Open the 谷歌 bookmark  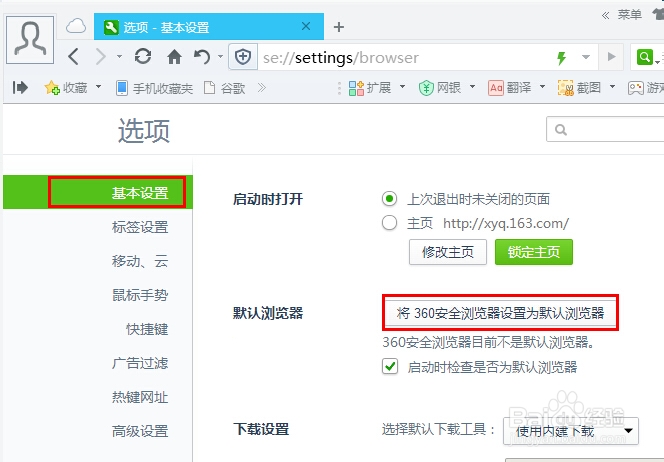(x=225, y=88)
